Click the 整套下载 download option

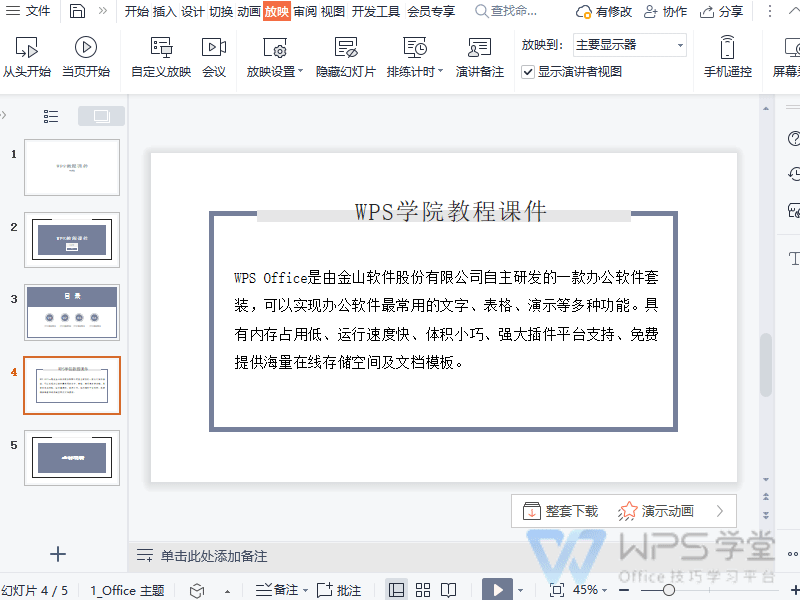pos(560,511)
